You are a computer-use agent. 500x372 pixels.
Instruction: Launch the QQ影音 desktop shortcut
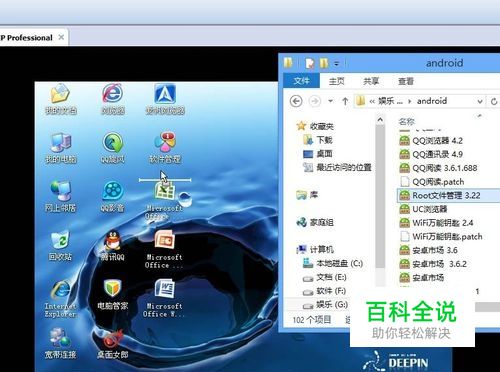[x=113, y=196]
